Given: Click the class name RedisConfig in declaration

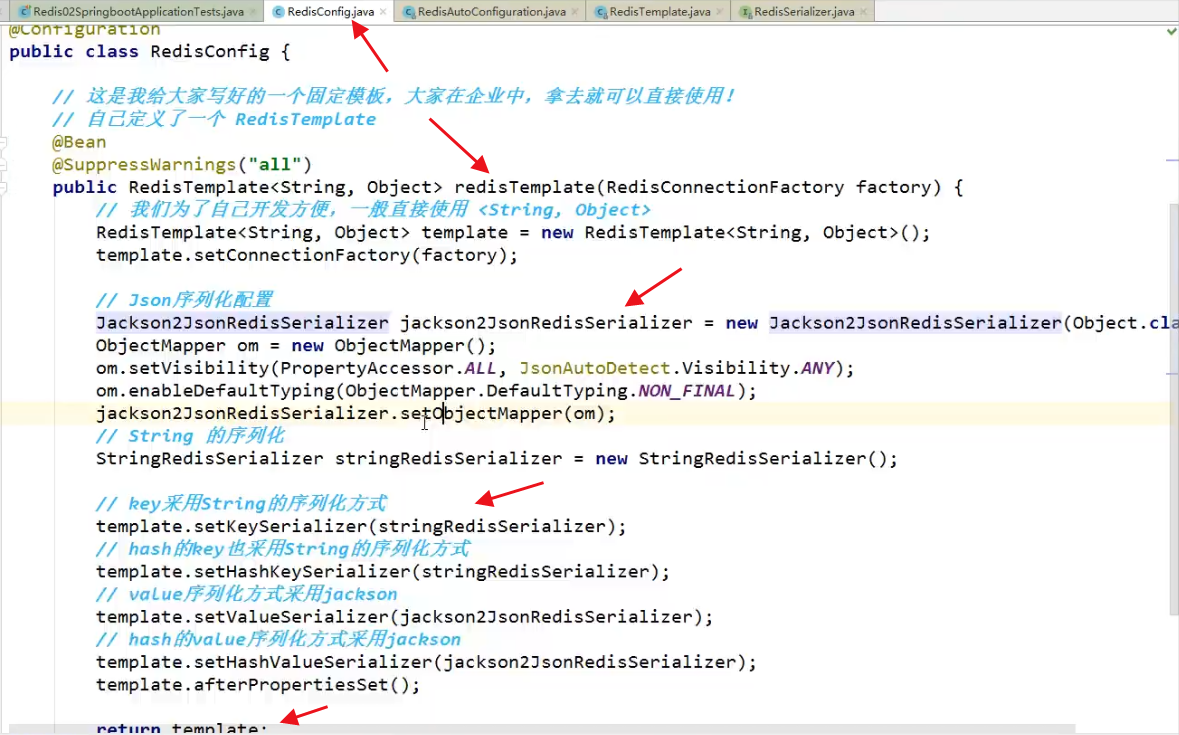Looking at the screenshot, I should pyautogui.click(x=210, y=52).
